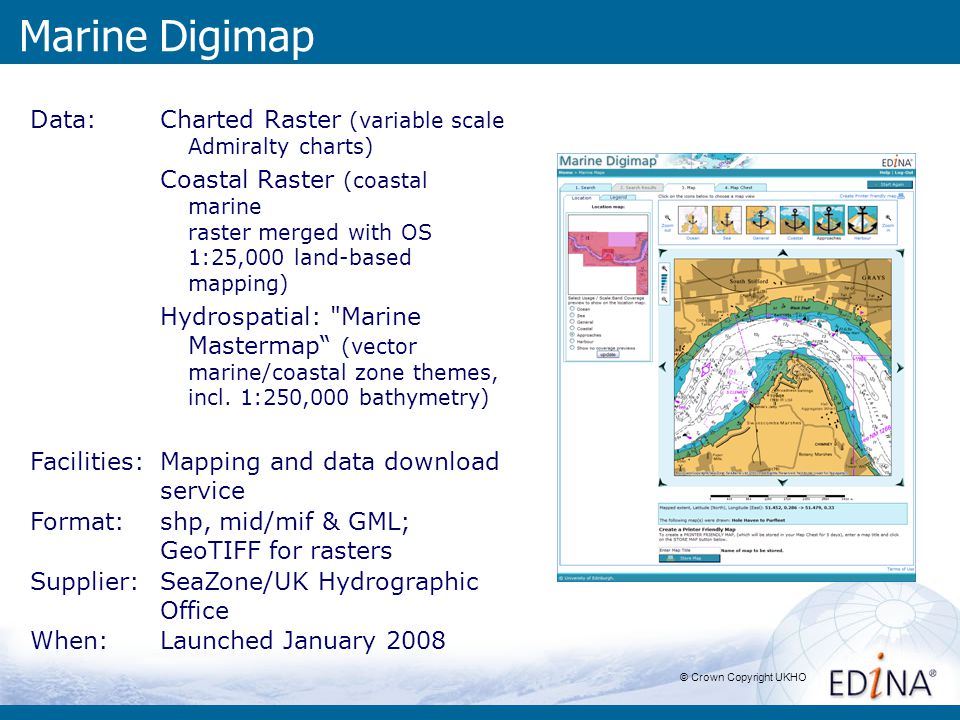Select Coastal coverage radio button
960x720 pixels.
pyautogui.click(x=572, y=328)
